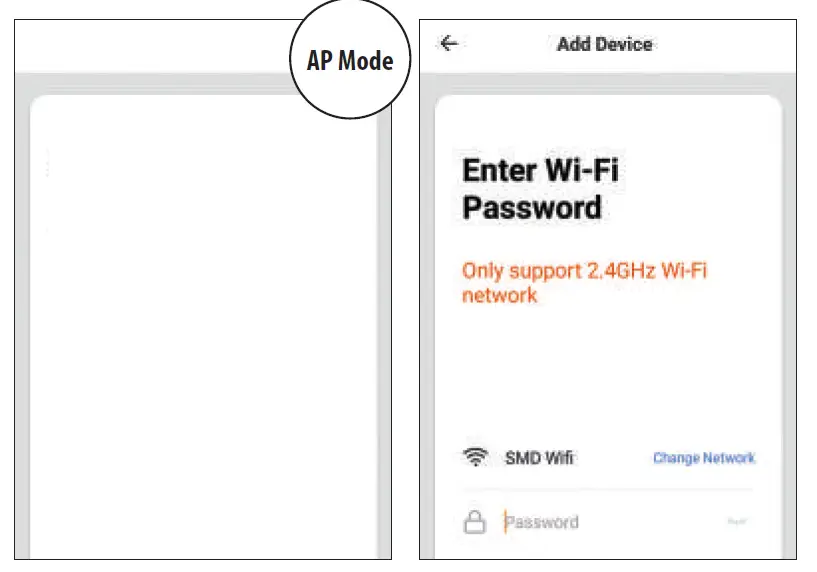
Task: Click the word "network" in orange text
Action: 499,295
